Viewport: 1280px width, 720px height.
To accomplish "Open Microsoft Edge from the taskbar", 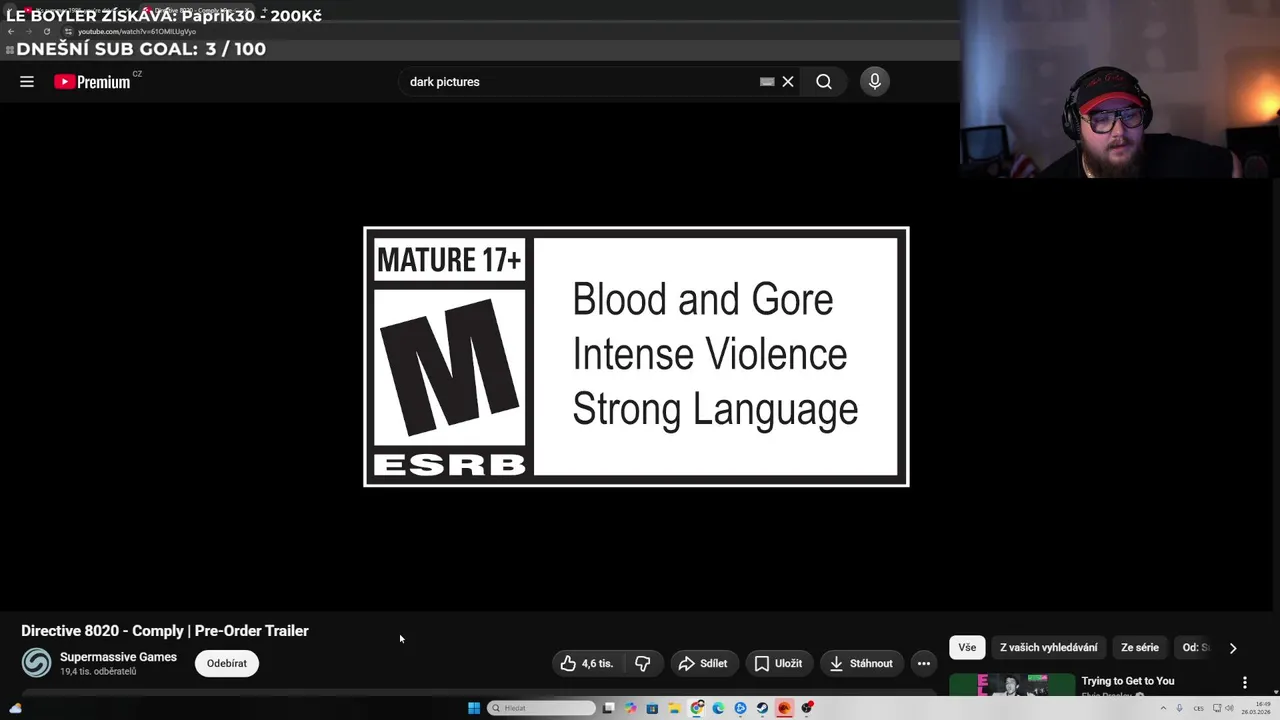I will pyautogui.click(x=718, y=708).
